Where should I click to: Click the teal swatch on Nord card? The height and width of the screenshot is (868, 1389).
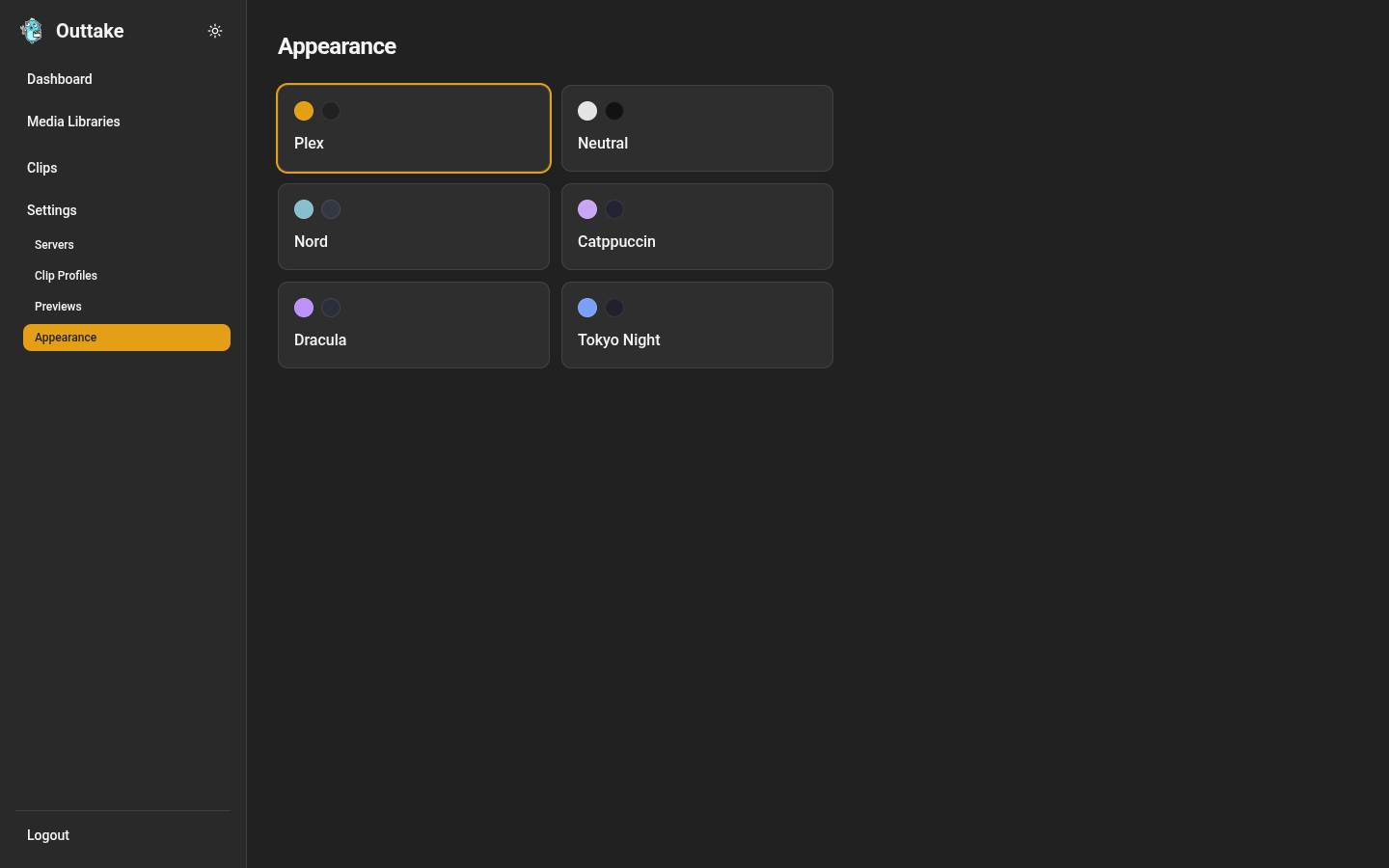click(304, 209)
